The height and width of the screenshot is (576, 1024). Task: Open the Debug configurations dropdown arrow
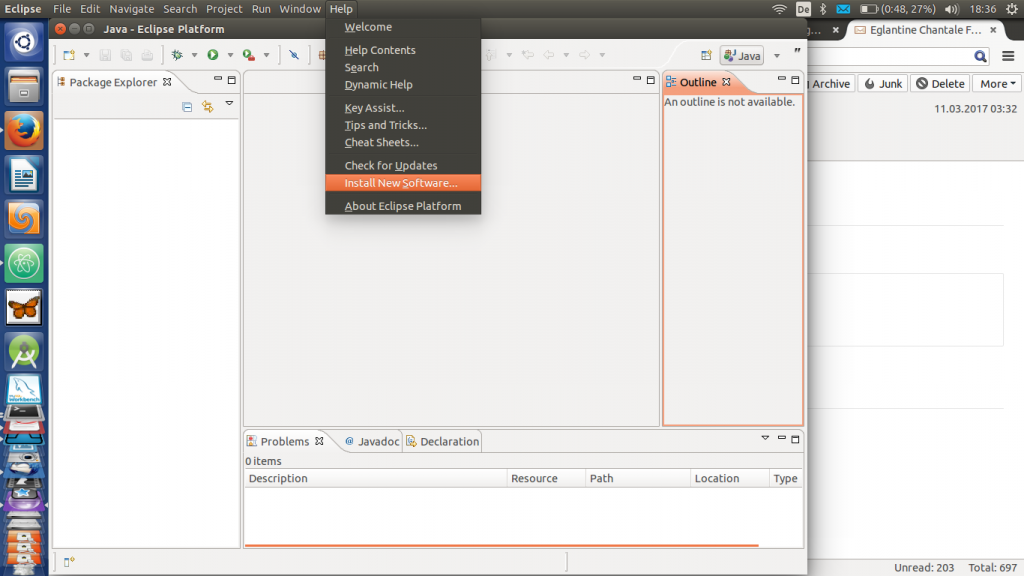(x=194, y=56)
